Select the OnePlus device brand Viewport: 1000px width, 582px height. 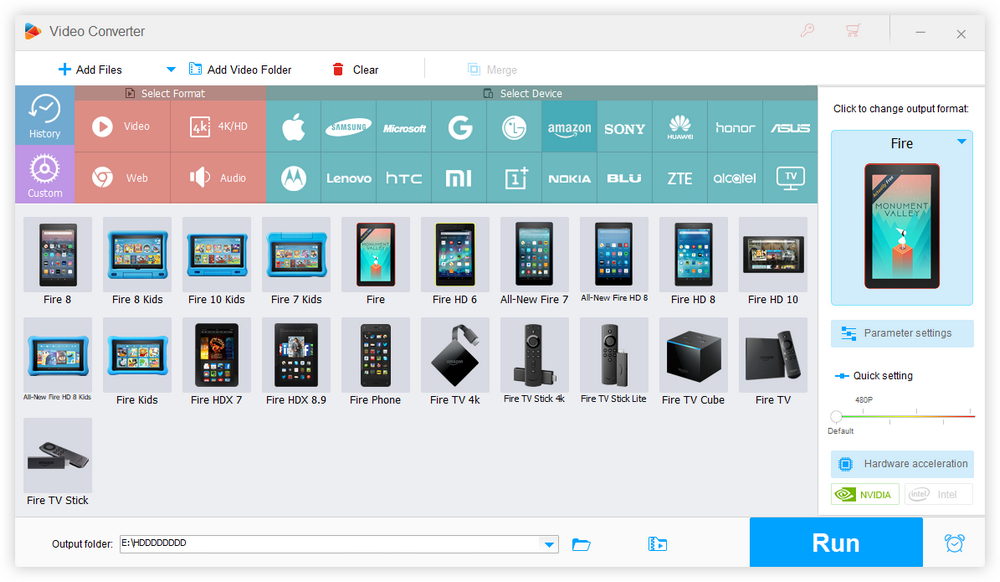pos(514,178)
